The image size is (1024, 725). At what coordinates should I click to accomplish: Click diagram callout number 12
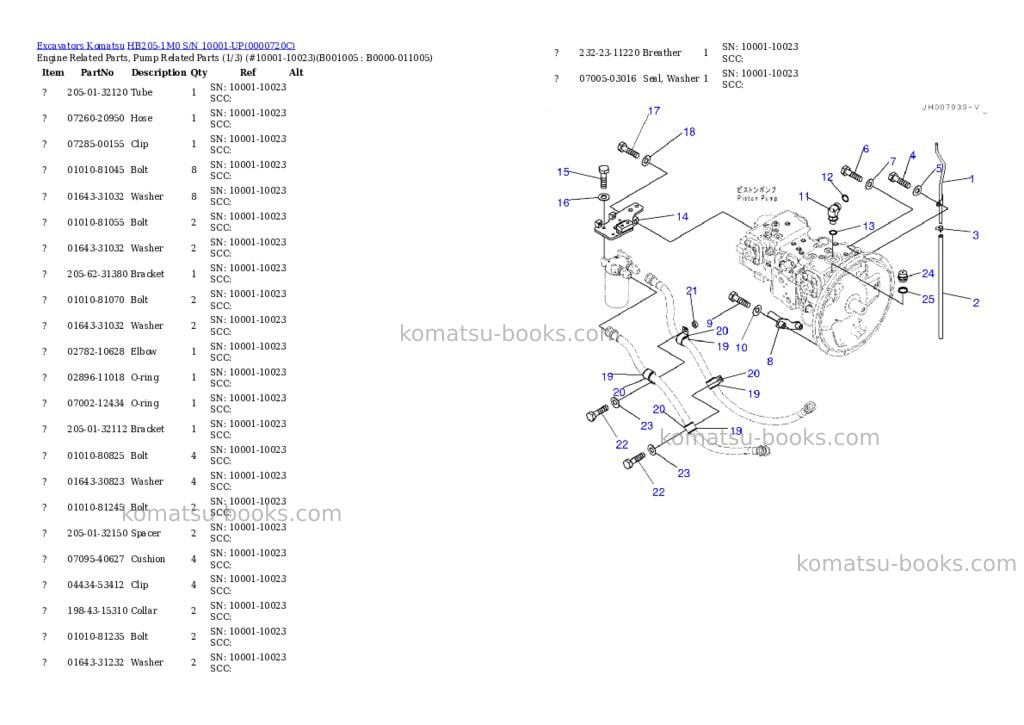(827, 177)
